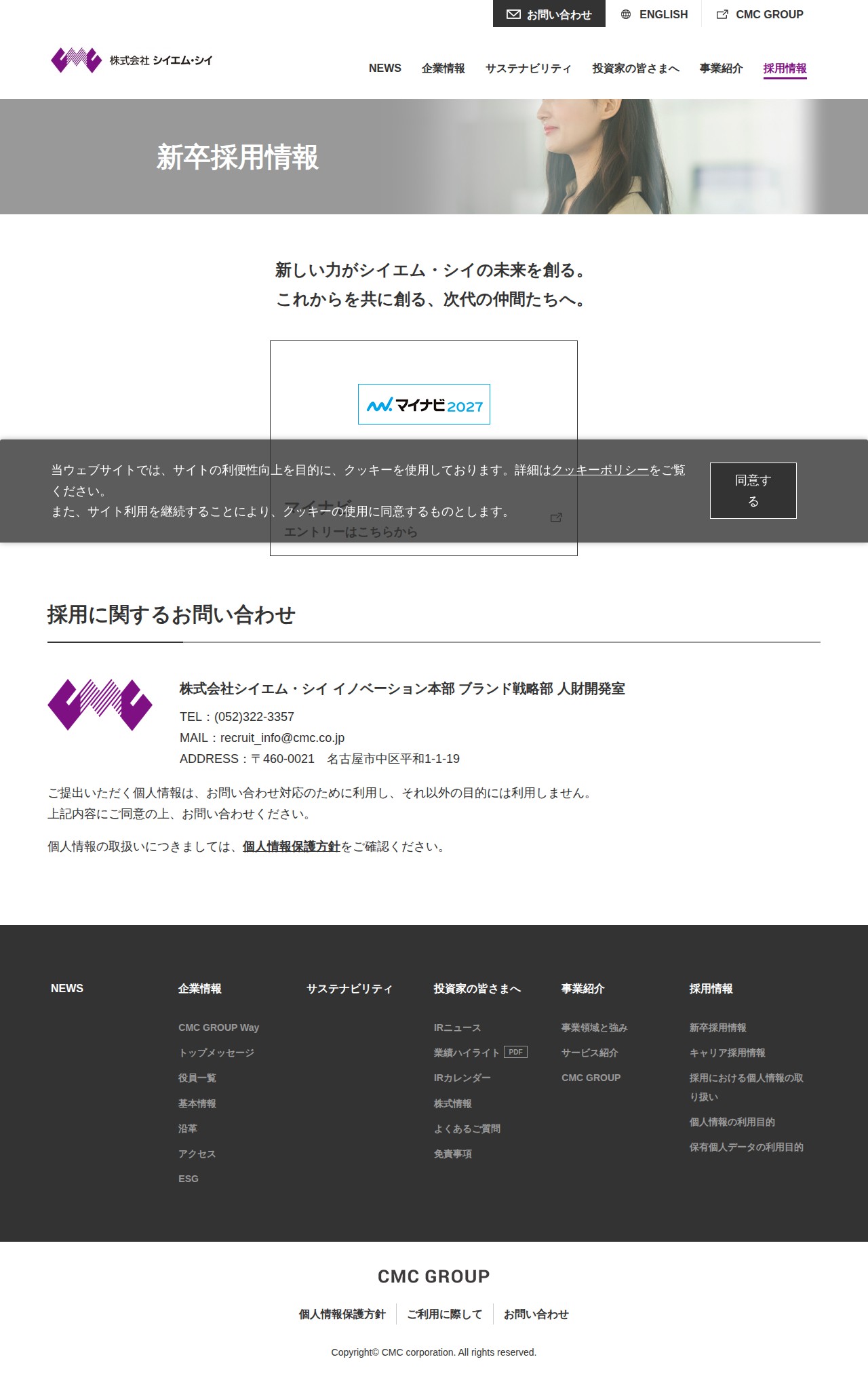Click the footer サステナビリティ heading

click(349, 988)
